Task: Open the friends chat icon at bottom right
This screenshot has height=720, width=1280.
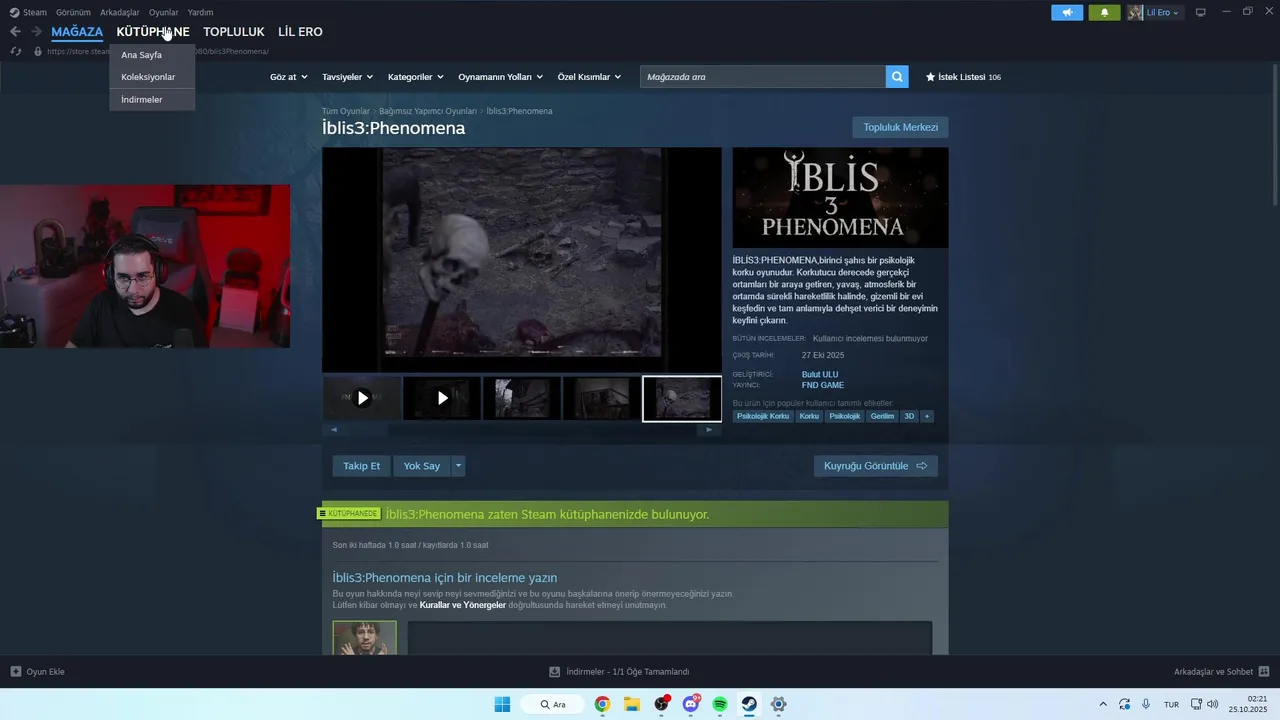Action: tap(1264, 671)
